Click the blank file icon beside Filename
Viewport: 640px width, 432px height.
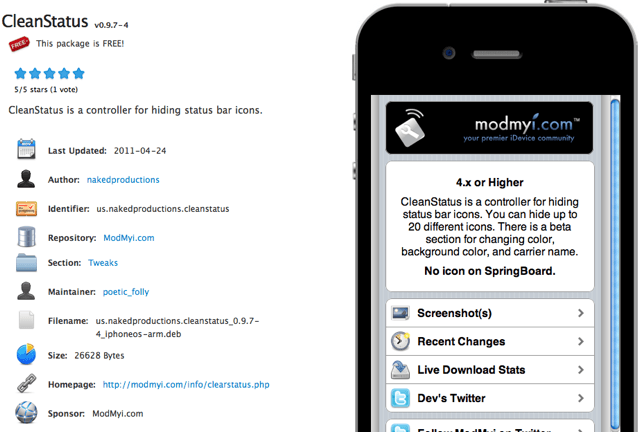click(x=26, y=320)
